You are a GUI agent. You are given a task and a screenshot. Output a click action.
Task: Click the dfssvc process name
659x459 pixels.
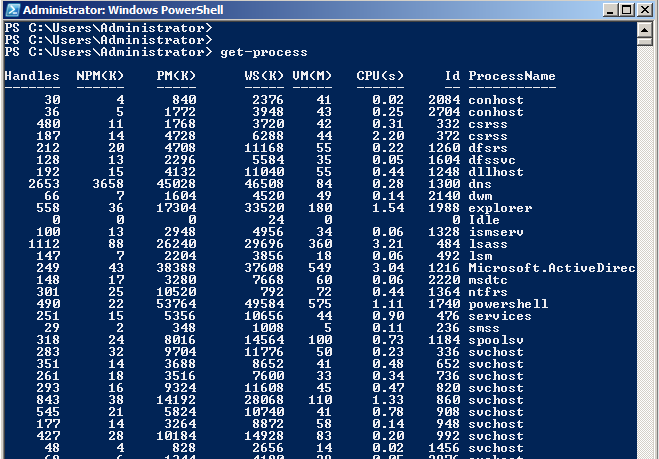click(492, 160)
